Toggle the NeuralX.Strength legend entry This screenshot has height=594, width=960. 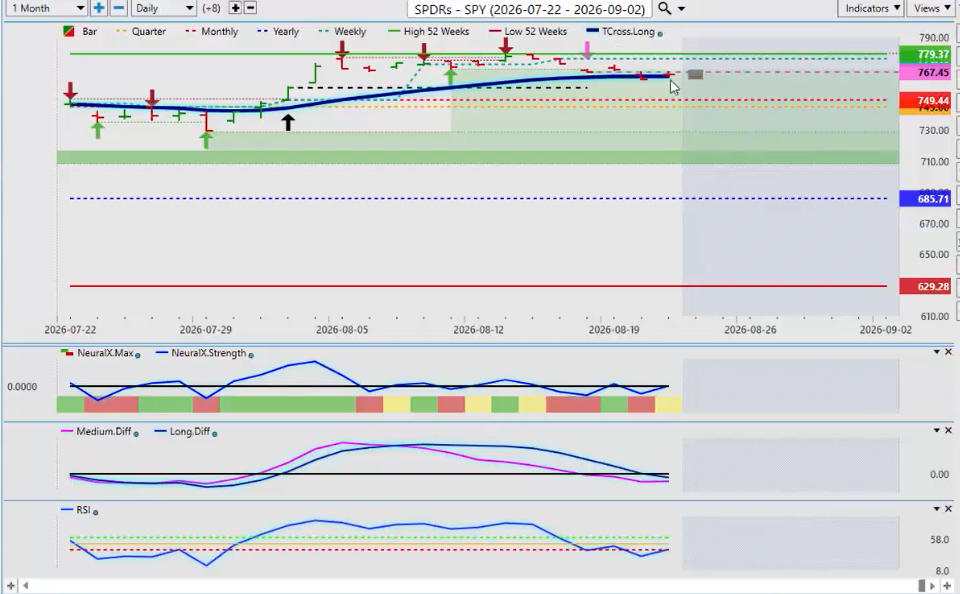(x=201, y=353)
